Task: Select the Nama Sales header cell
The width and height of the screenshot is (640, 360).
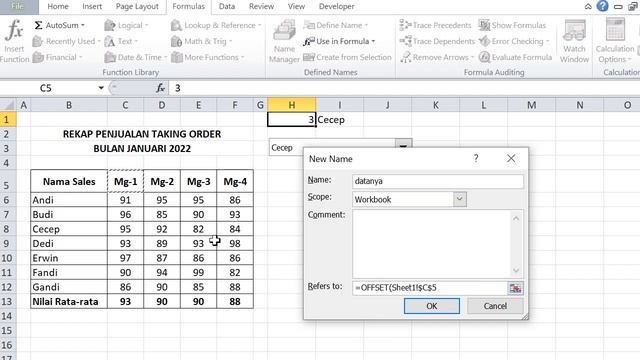Action: click(69, 182)
